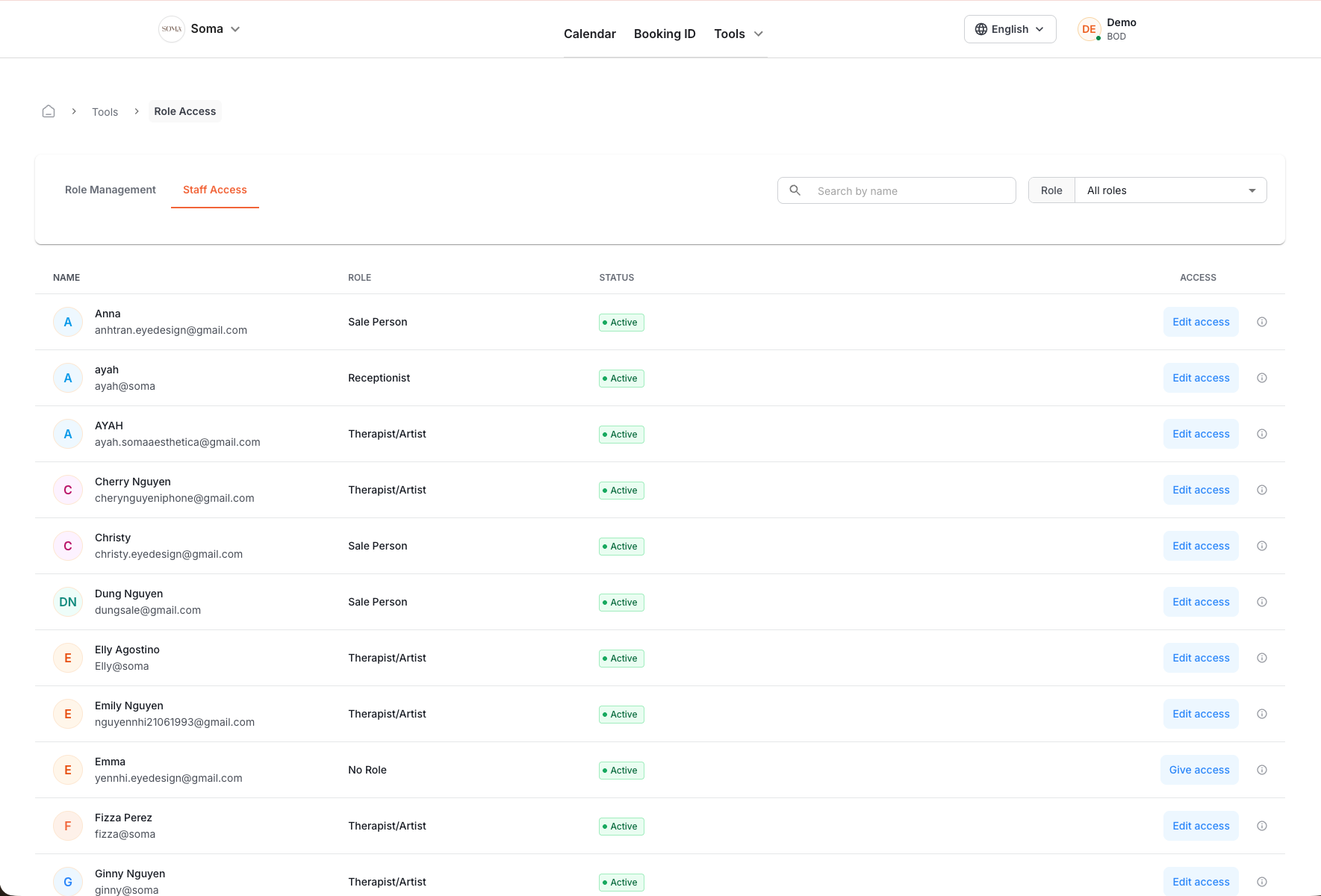Viewport: 1321px width, 896px height.
Task: Click the info icon next to Emma's Give access
Action: pos(1262,770)
